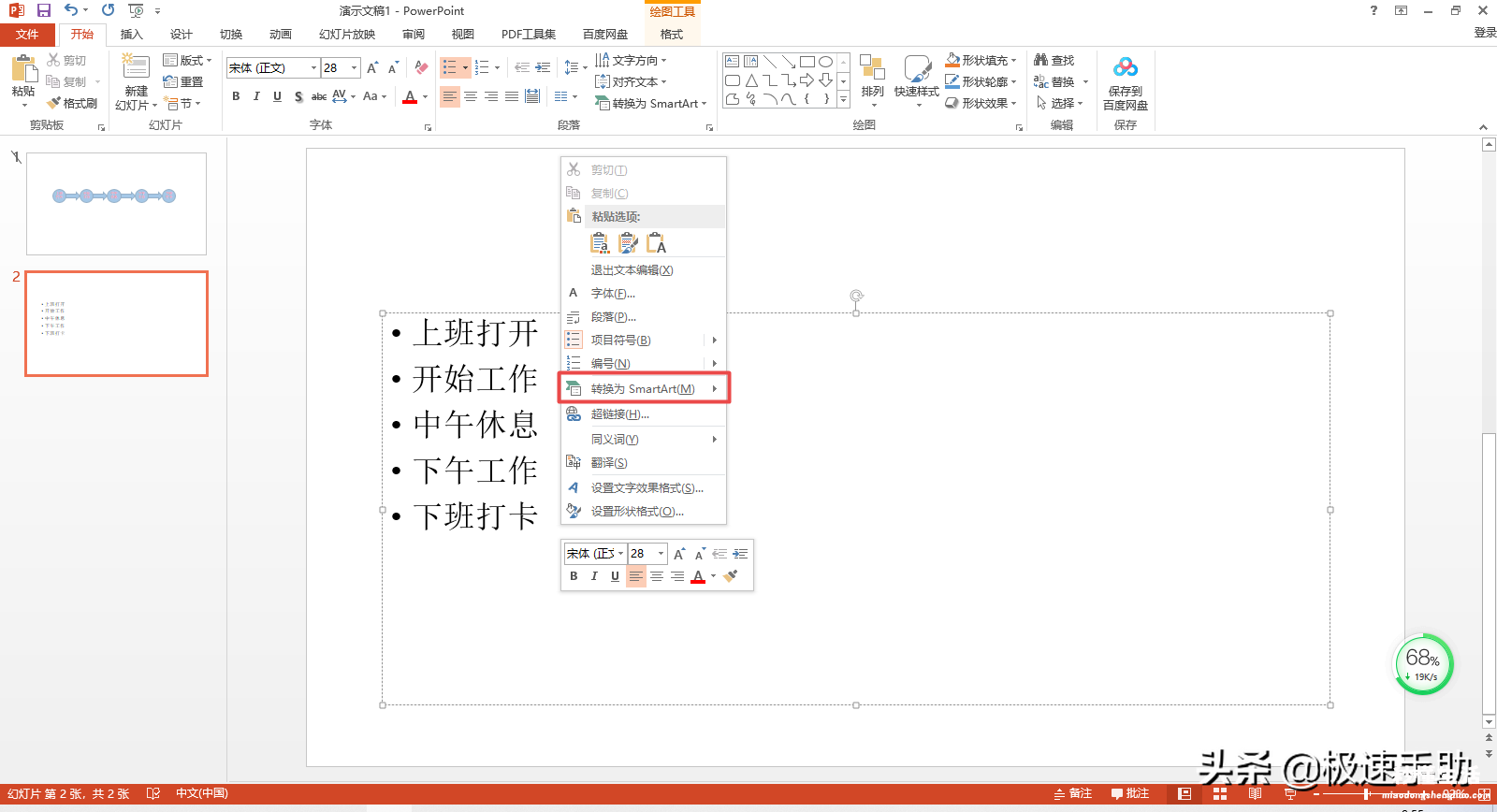Toggle Strikethrough in the ribbon
The height and width of the screenshot is (812, 1497).
pyautogui.click(x=319, y=96)
